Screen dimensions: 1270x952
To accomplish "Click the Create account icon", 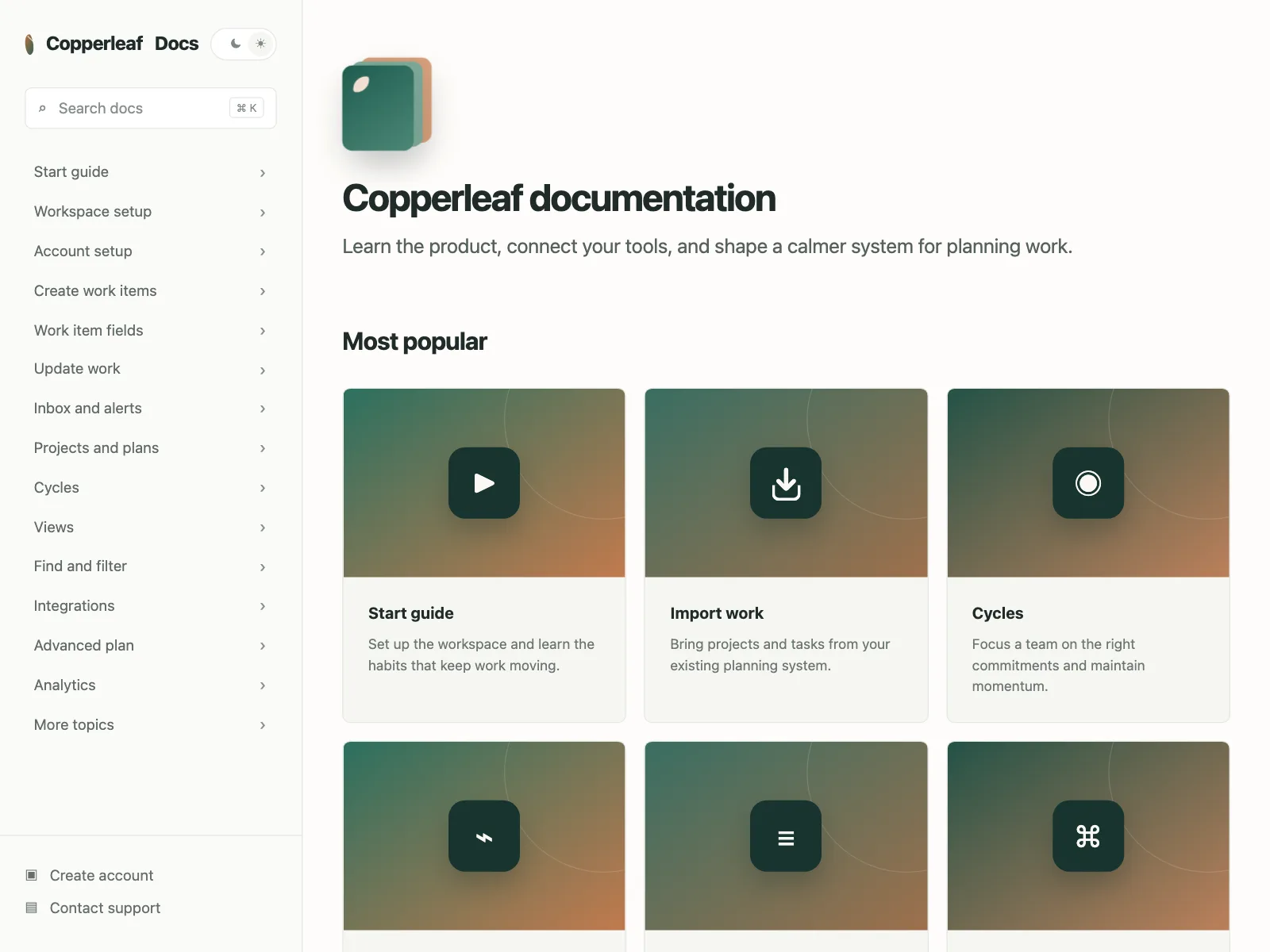I will [32, 875].
